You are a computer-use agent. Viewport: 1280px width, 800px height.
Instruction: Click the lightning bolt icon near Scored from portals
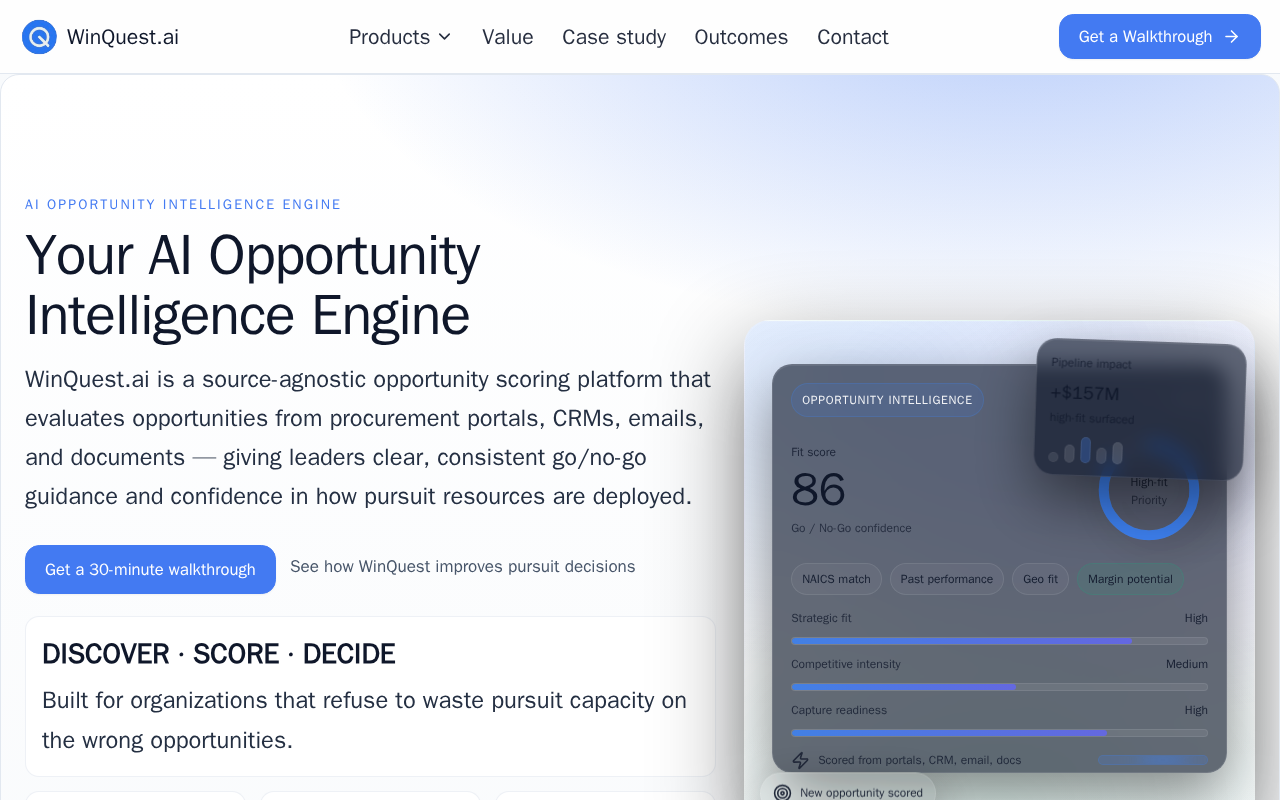pos(800,760)
